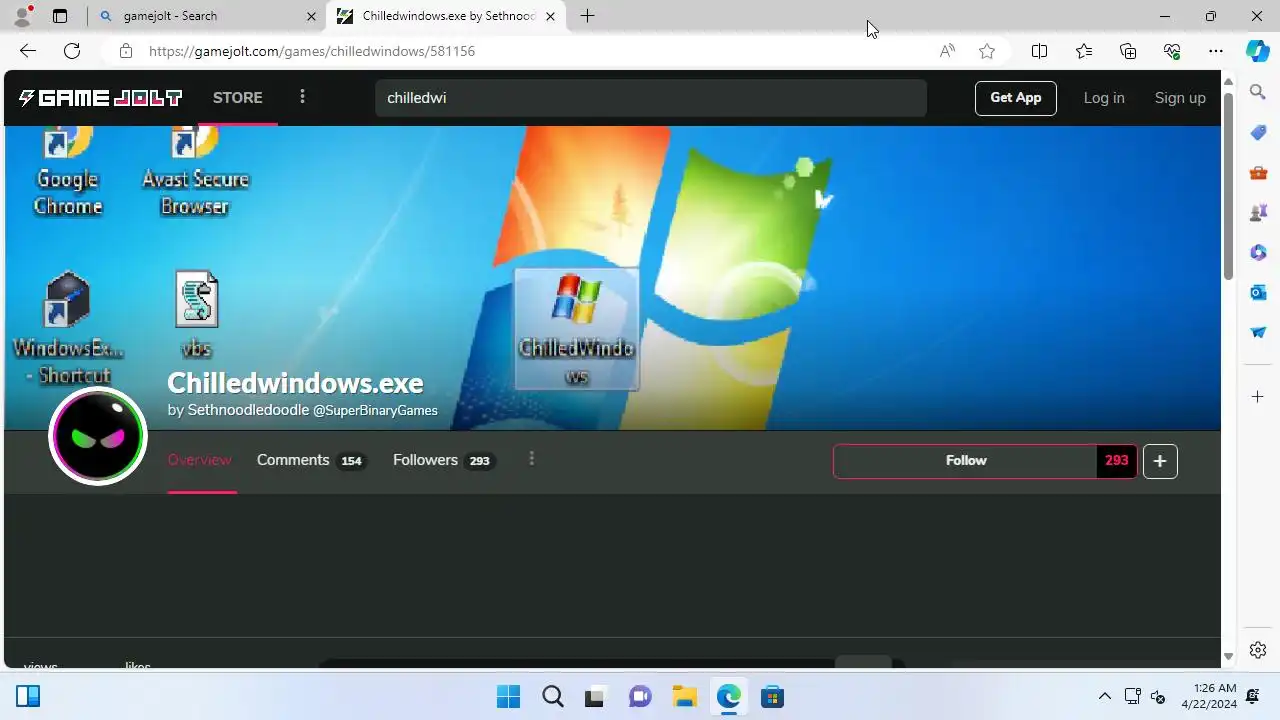Viewport: 1280px width, 720px height.
Task: Open the sidebar Shopping tag
Action: pos(1258,132)
